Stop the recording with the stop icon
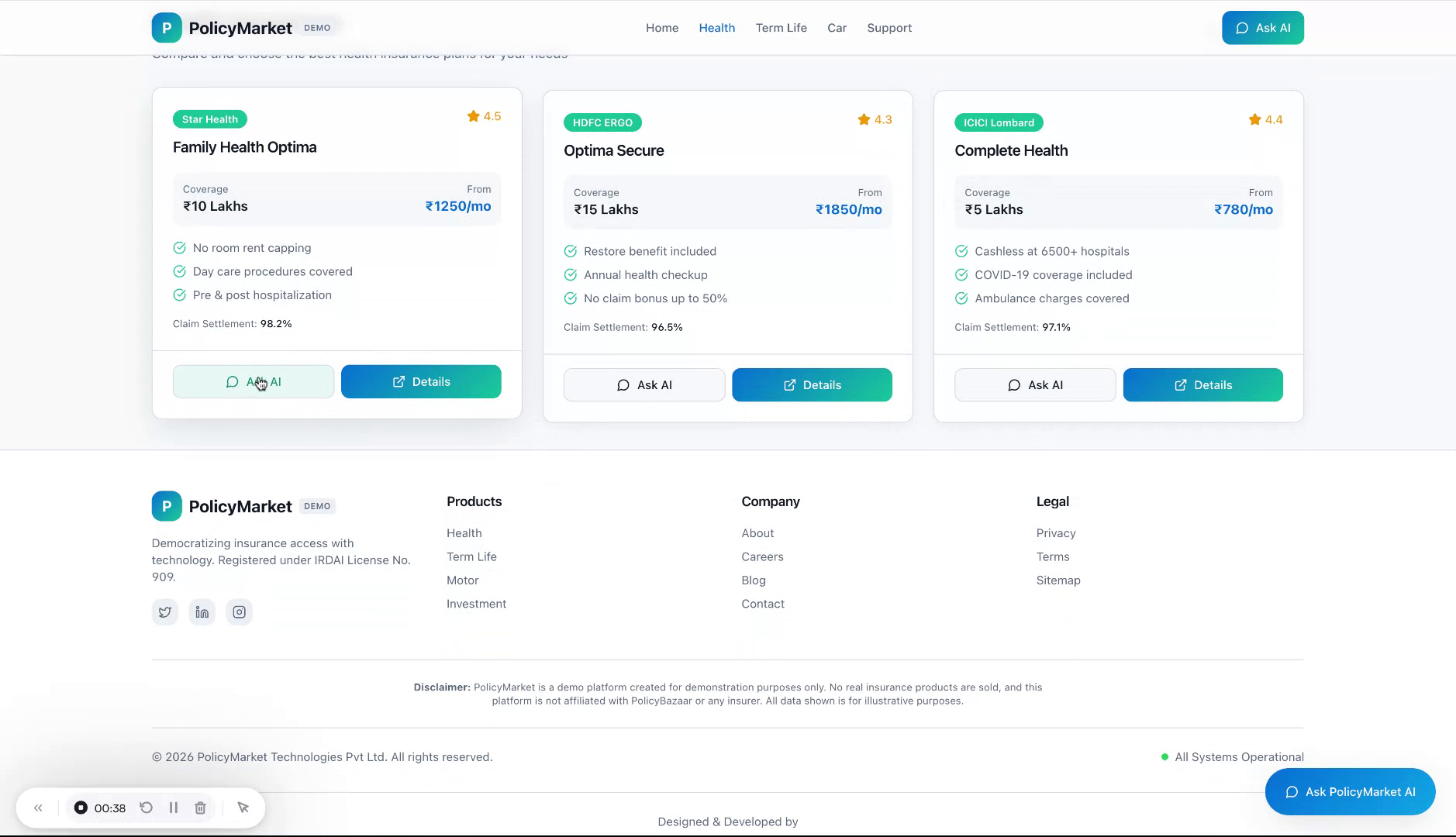 tap(81, 808)
